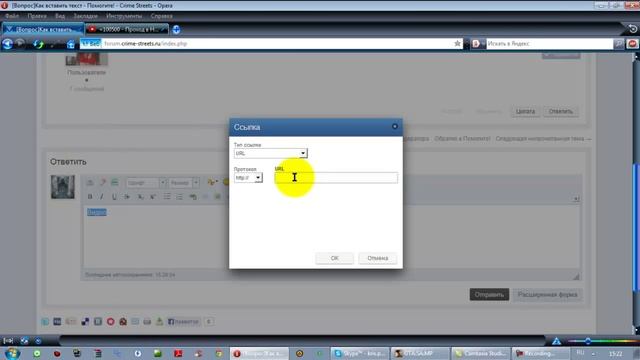Screen dimensions: 640x360
Task: Start search with the magnifier button
Action: coord(619,44)
